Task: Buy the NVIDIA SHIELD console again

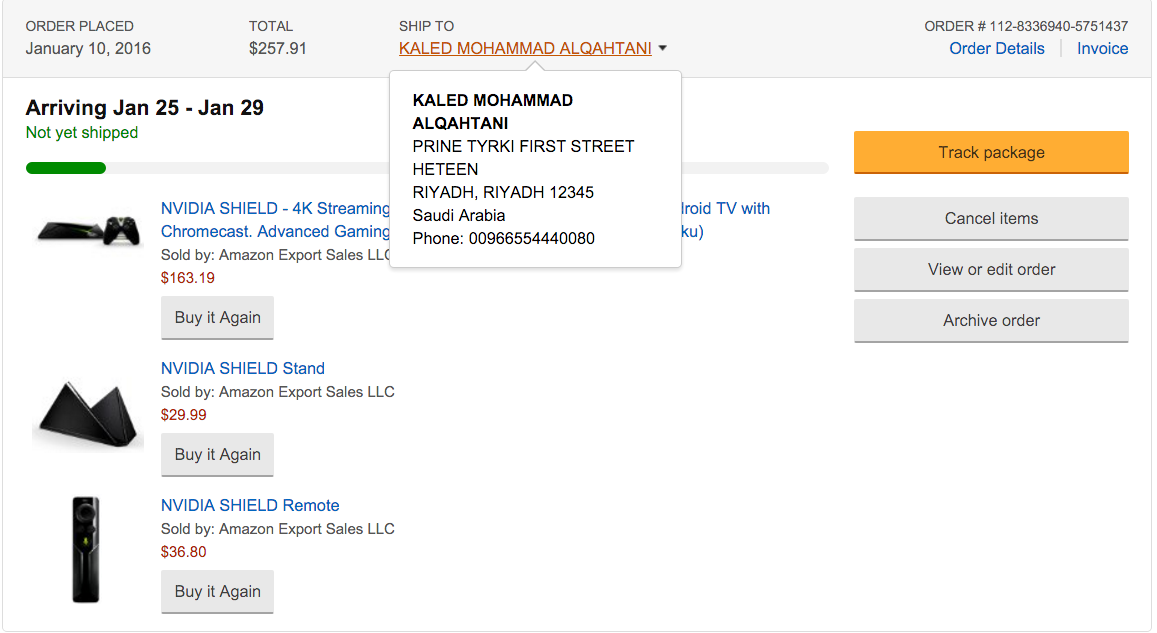Action: pos(217,317)
